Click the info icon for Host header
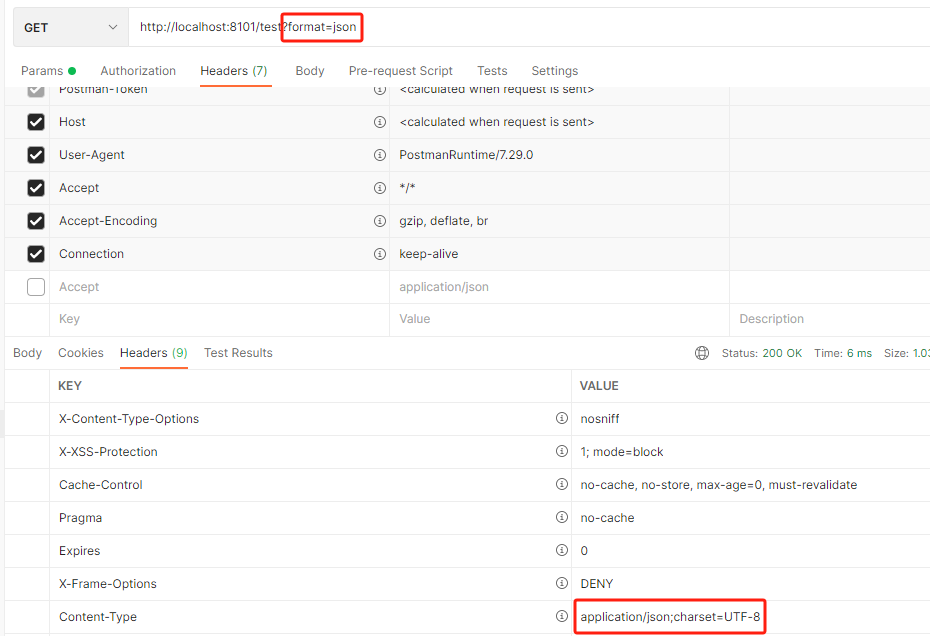This screenshot has width=930, height=636. click(x=380, y=122)
